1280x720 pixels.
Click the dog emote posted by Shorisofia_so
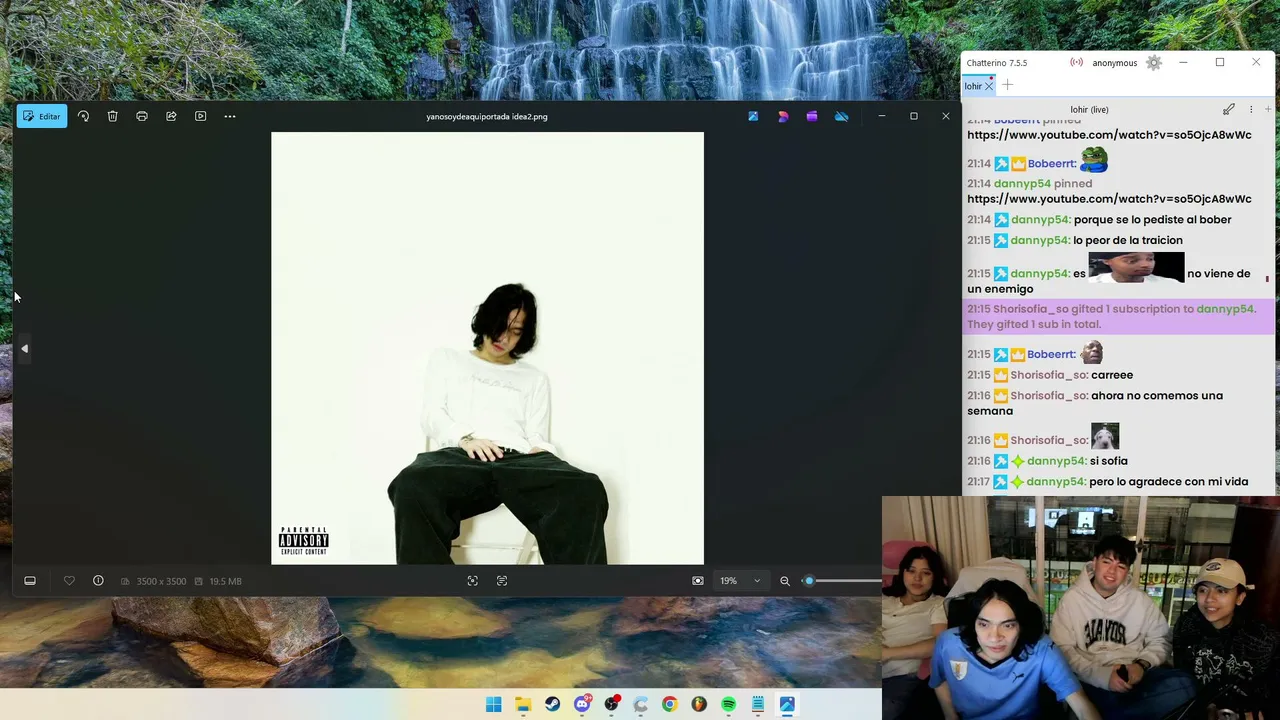point(1105,436)
